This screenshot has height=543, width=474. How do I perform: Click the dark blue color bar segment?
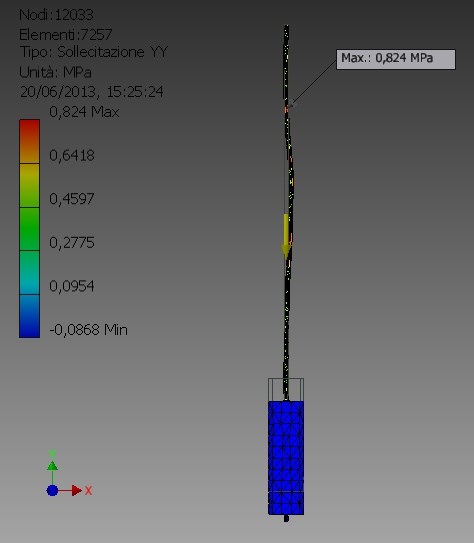(x=29, y=316)
